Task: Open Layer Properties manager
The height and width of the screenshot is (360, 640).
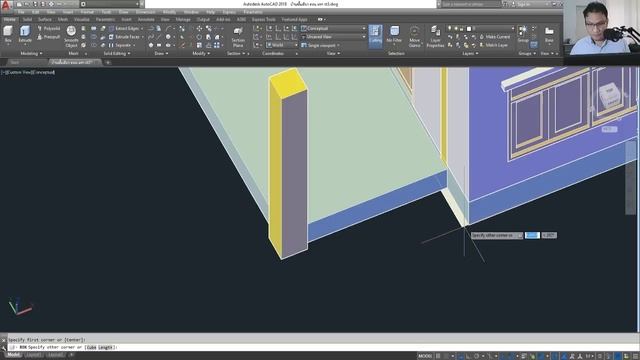Action: [x=435, y=37]
